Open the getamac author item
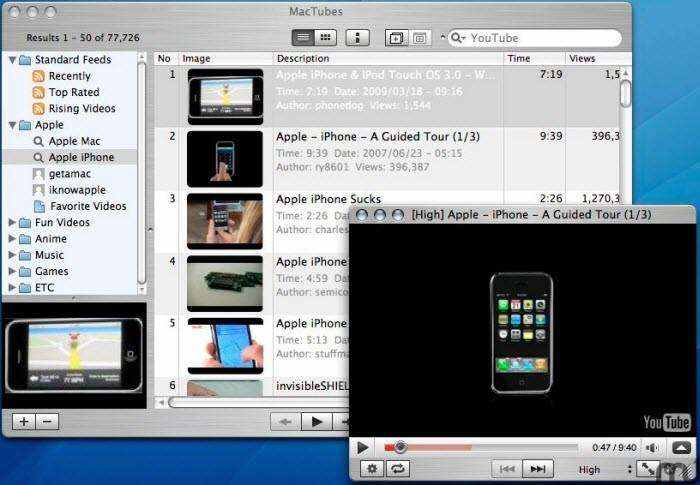 [70, 174]
